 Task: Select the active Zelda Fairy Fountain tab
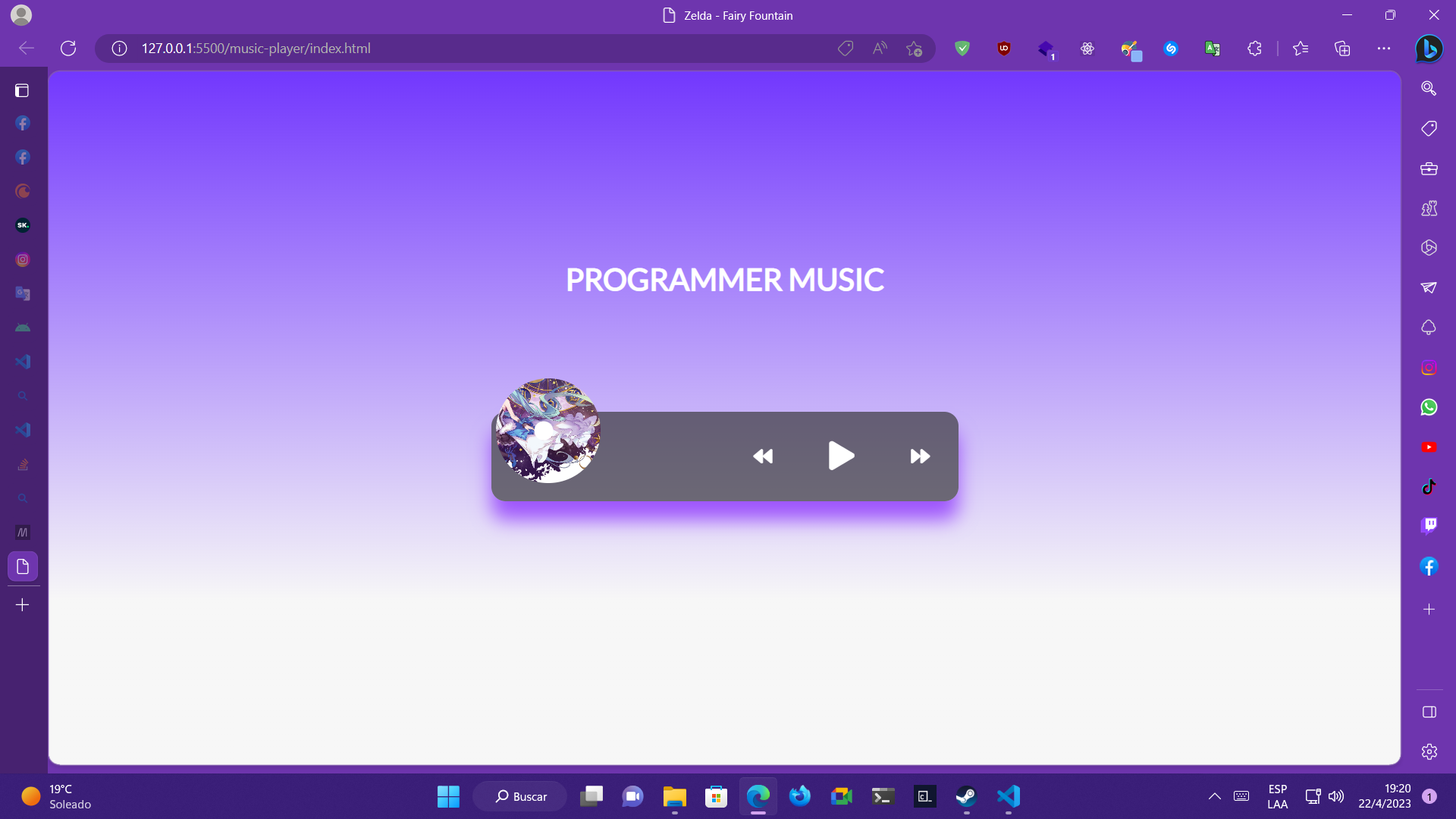coord(23,566)
